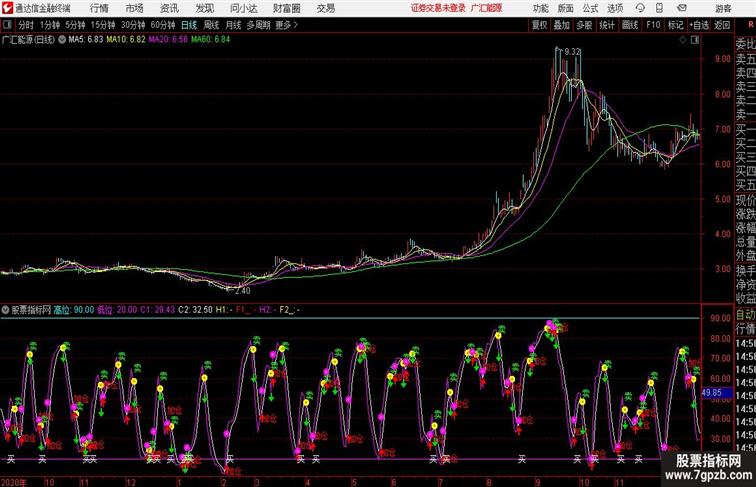Click the 画线 drawing tool button
Viewport: 756px width, 487px height.
(630, 25)
